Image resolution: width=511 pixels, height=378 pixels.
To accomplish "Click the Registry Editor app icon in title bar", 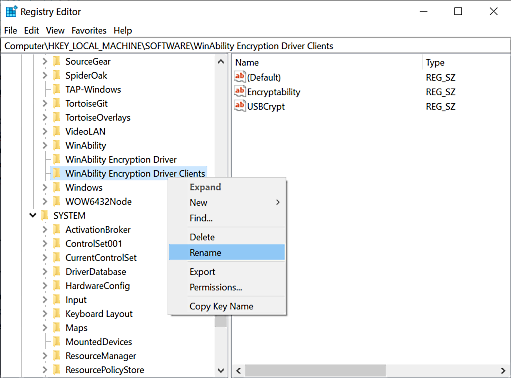I will [x=11, y=12].
